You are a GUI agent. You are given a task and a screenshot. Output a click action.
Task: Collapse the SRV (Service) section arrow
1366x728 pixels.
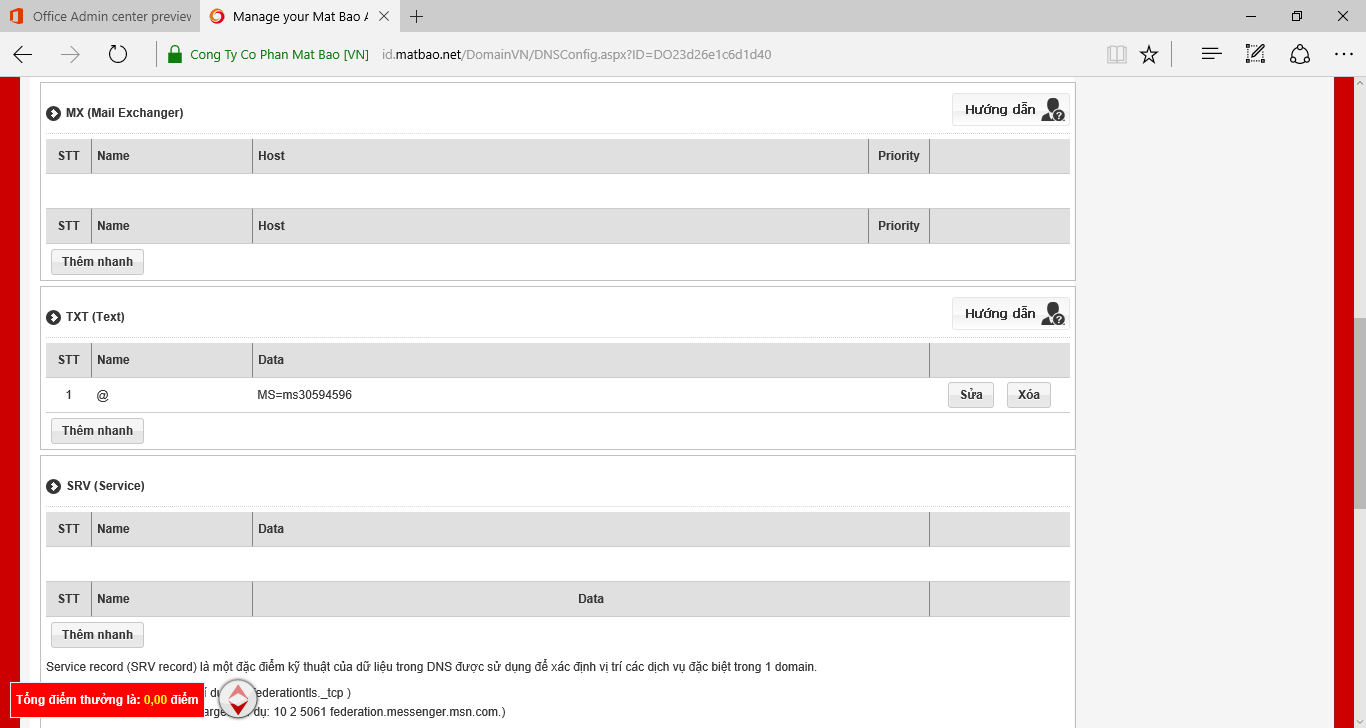(54, 486)
